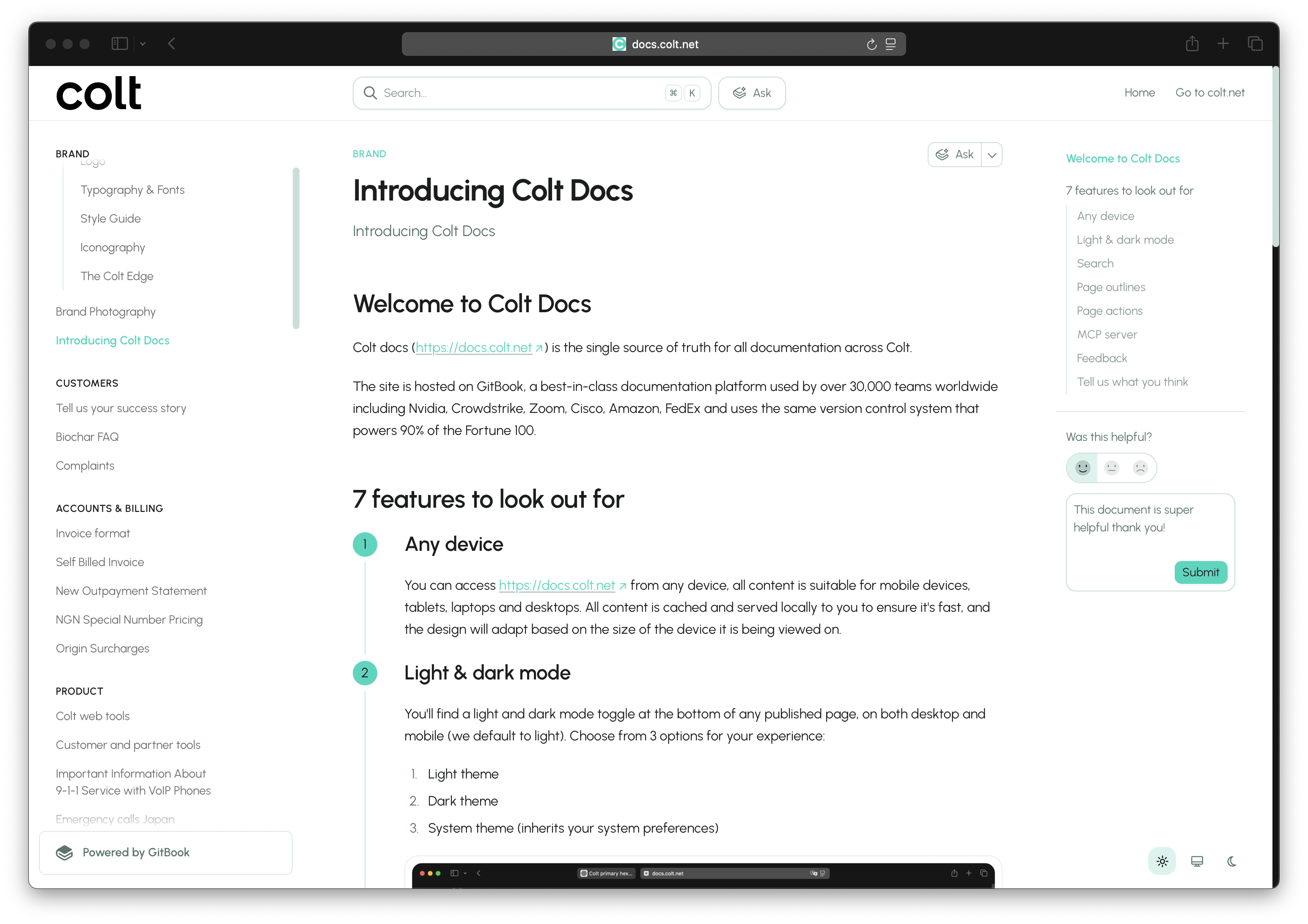This screenshot has width=1308, height=924.
Task: Select the neutral face feedback rating
Action: pos(1111,467)
